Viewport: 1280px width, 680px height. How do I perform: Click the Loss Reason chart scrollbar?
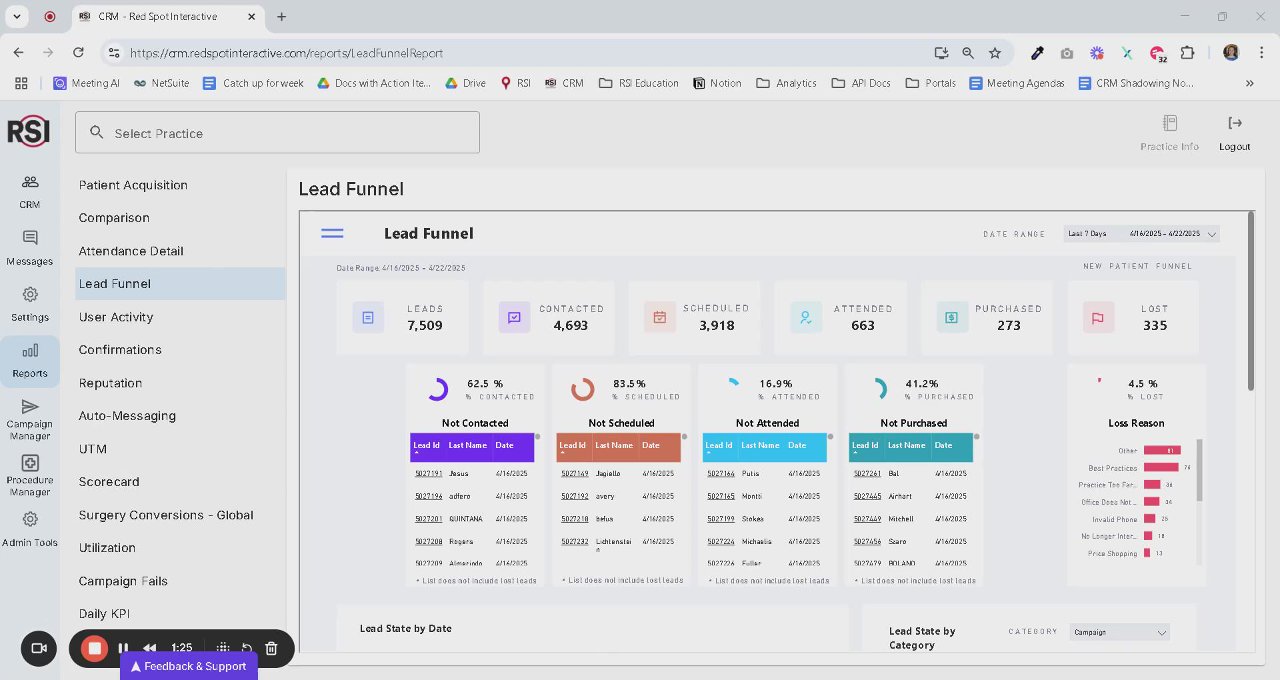coord(1199,470)
